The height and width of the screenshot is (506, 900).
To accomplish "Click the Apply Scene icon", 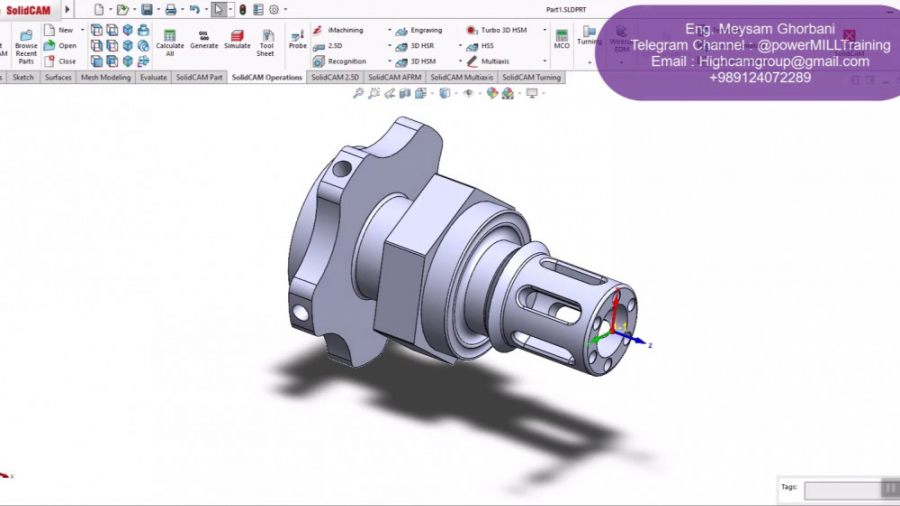I will point(508,93).
